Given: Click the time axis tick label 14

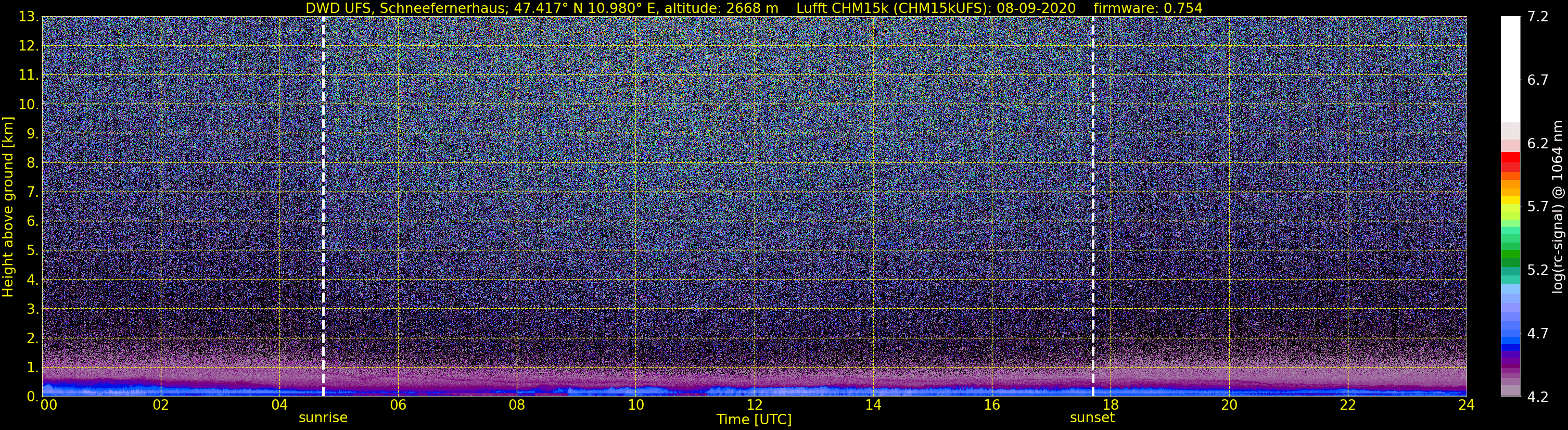Looking at the screenshot, I should coord(873,406).
